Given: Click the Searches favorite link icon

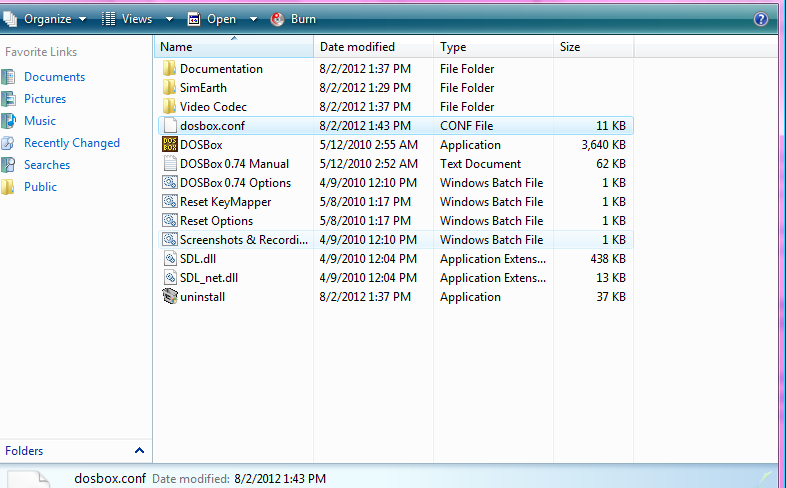Looking at the screenshot, I should tap(8, 165).
